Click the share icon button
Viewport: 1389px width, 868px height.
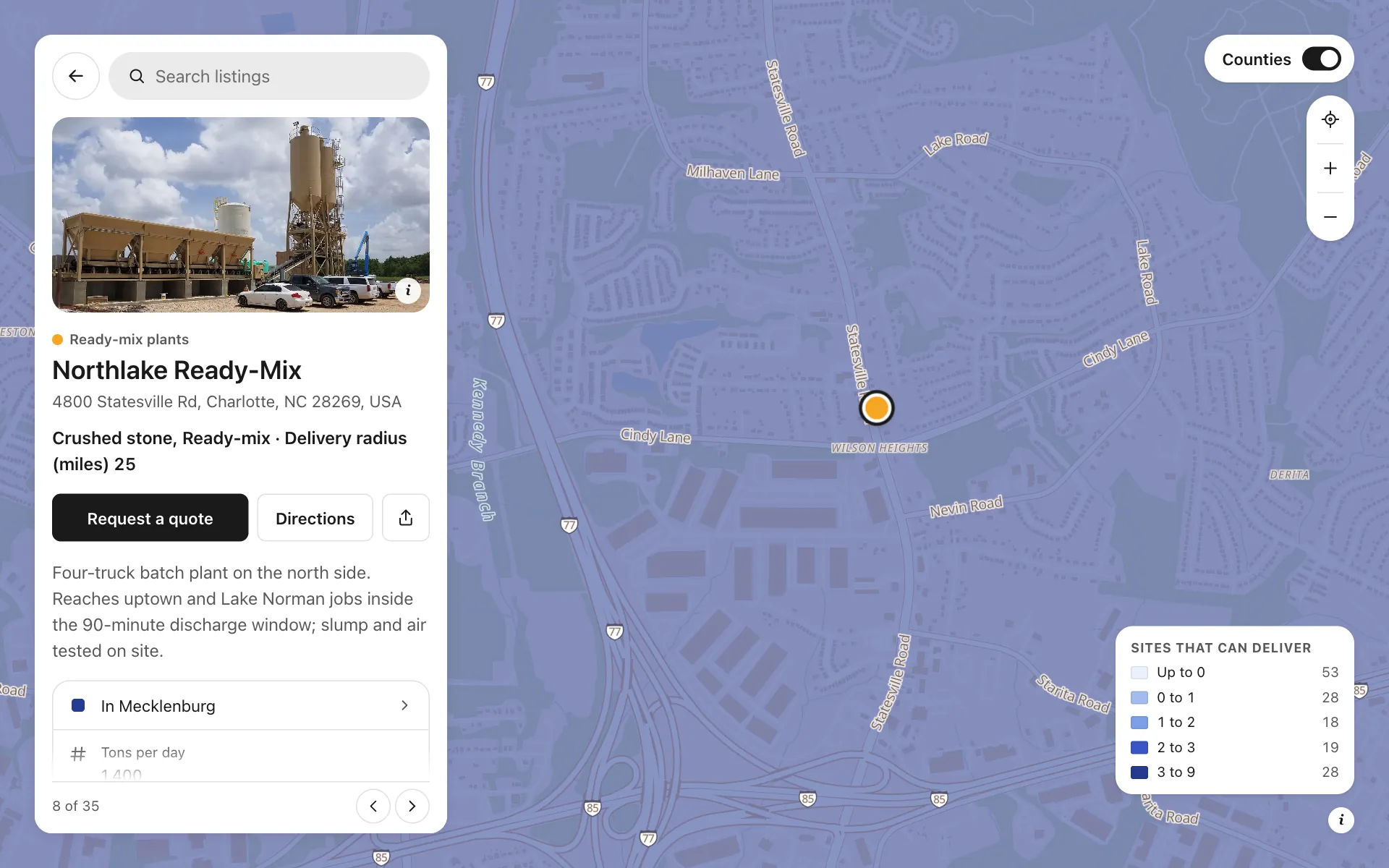click(406, 518)
